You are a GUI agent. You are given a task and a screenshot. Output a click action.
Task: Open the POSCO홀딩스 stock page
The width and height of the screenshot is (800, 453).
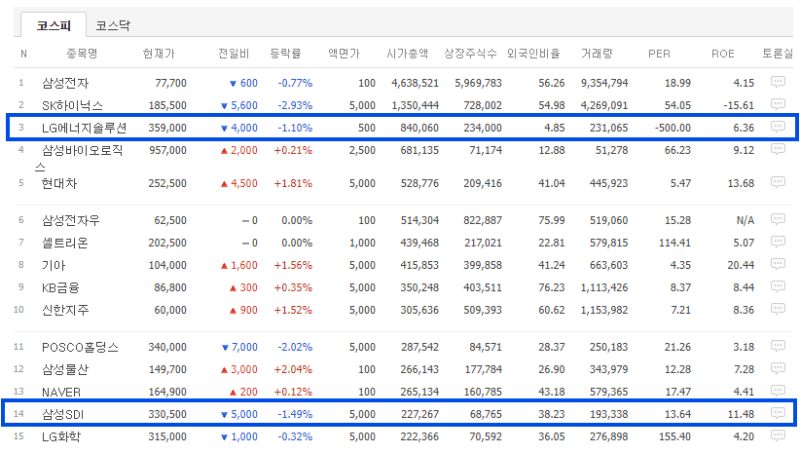tap(80, 347)
